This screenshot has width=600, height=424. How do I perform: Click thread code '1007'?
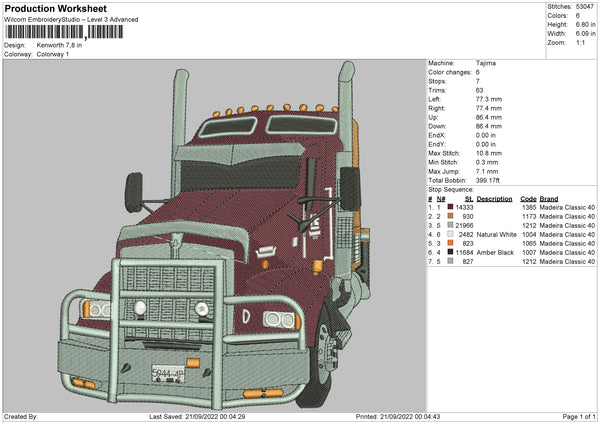529,253
